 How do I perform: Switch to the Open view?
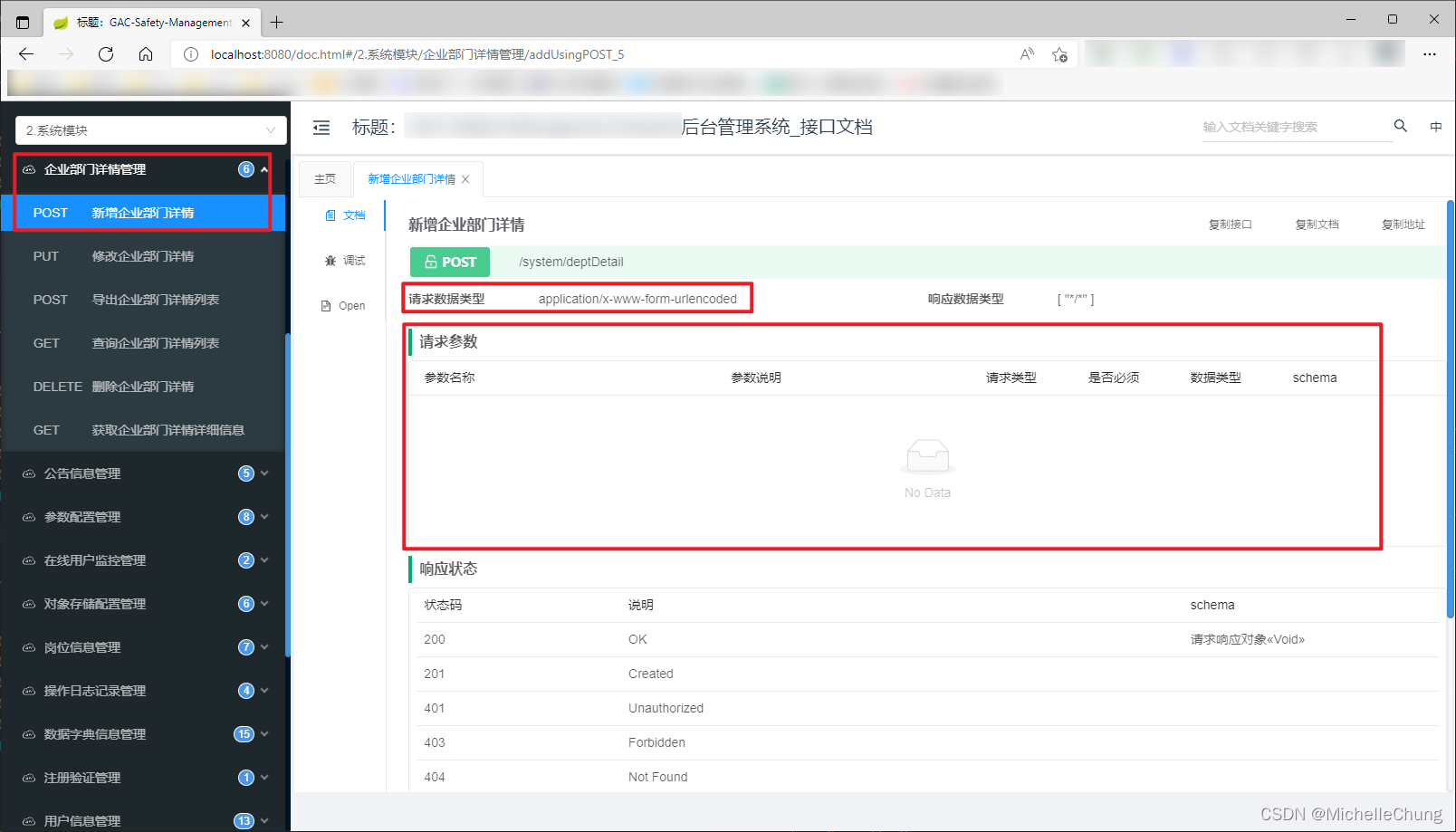pos(343,306)
